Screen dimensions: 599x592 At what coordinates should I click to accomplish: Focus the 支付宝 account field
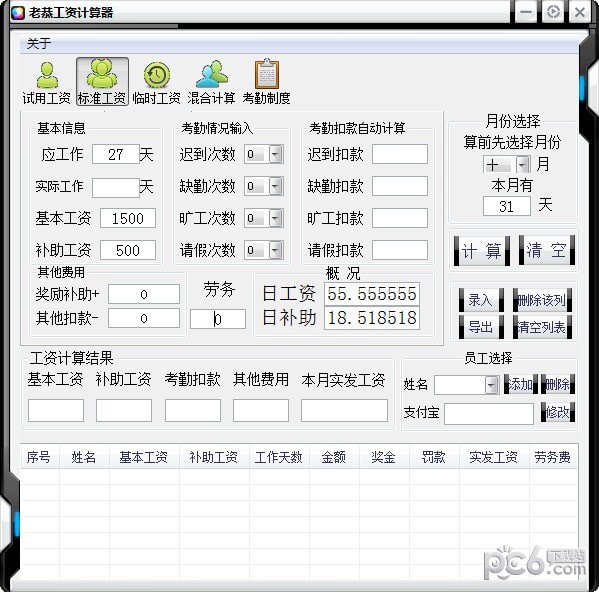(x=489, y=414)
